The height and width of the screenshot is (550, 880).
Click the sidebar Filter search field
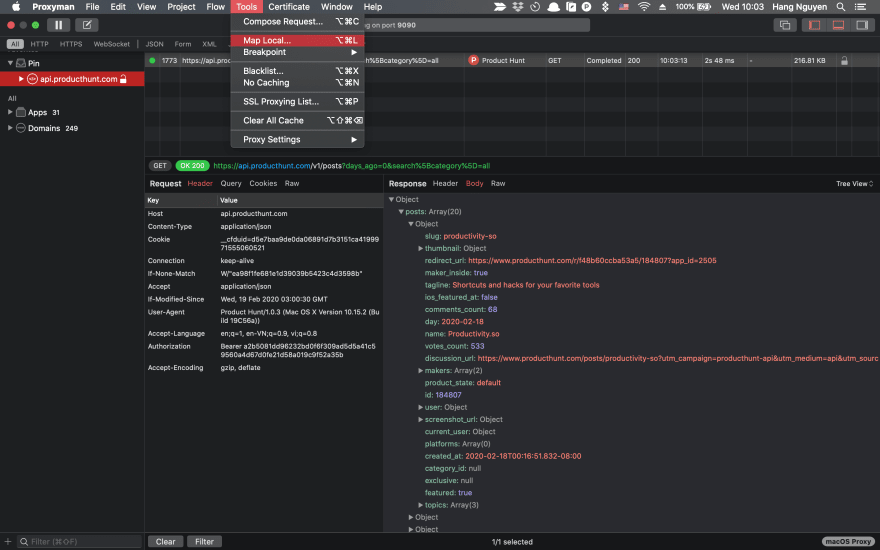79,542
